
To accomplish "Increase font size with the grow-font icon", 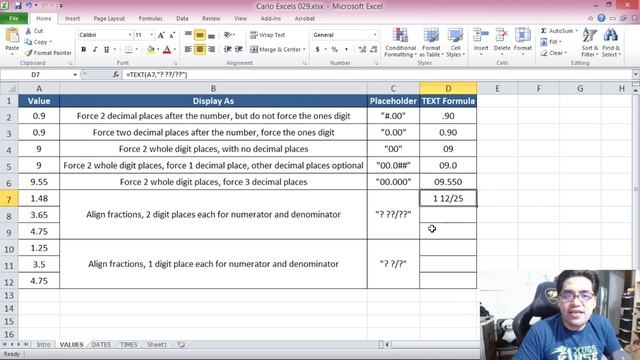I will tap(161, 35).
